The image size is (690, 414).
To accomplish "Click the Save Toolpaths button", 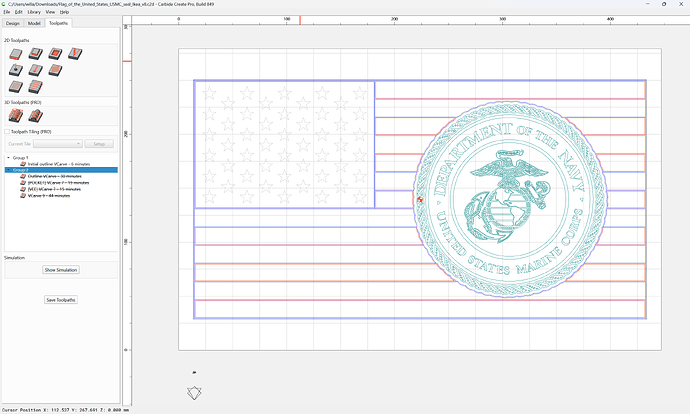I will click(x=61, y=300).
